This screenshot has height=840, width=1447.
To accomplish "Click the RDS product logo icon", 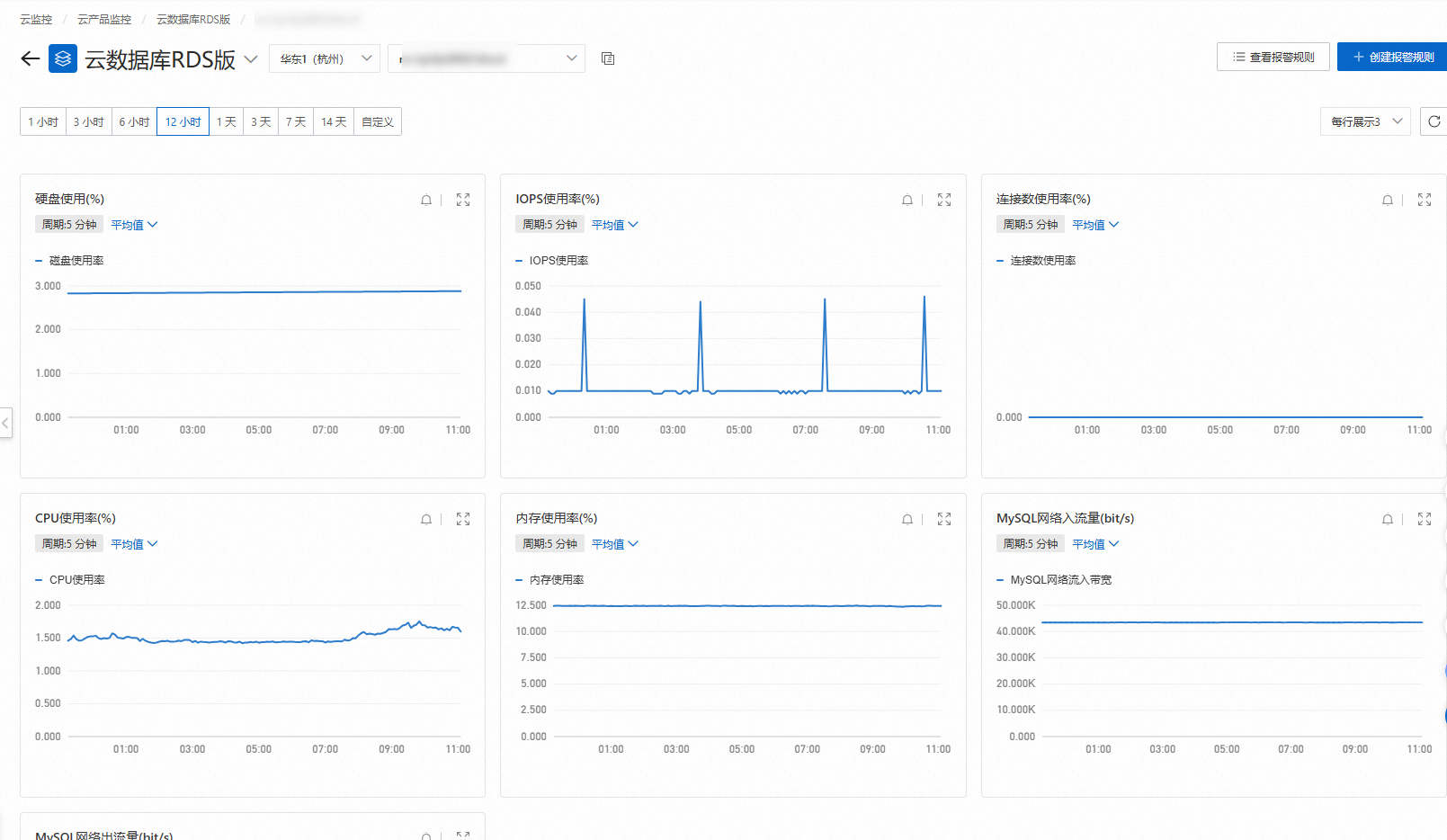I will click(x=63, y=58).
